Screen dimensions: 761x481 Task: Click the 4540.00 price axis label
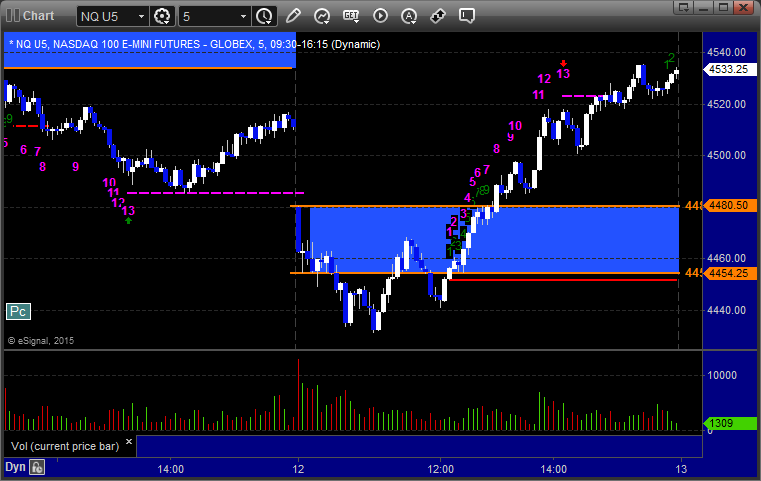coord(727,52)
